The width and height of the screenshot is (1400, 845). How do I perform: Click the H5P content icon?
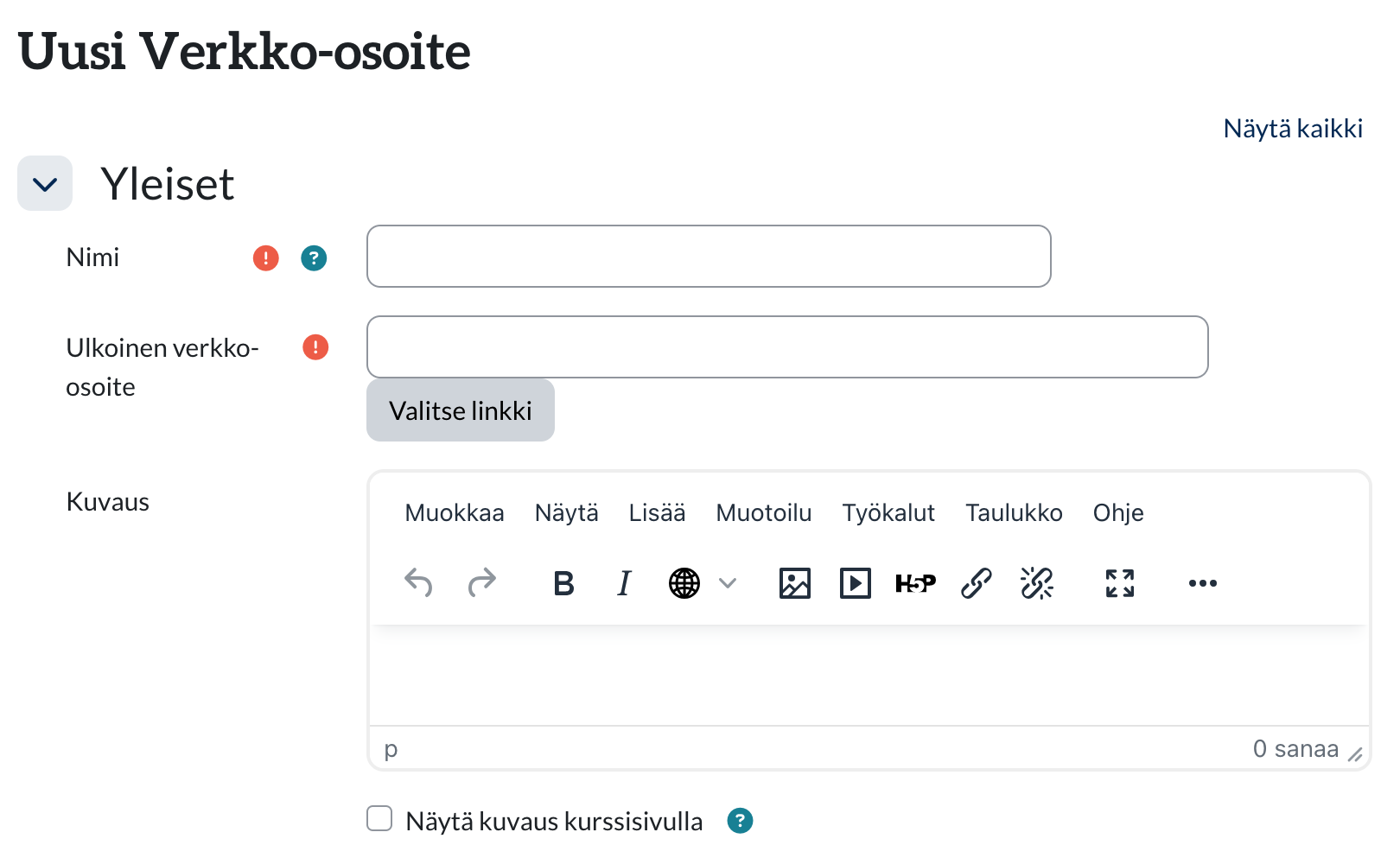click(915, 584)
